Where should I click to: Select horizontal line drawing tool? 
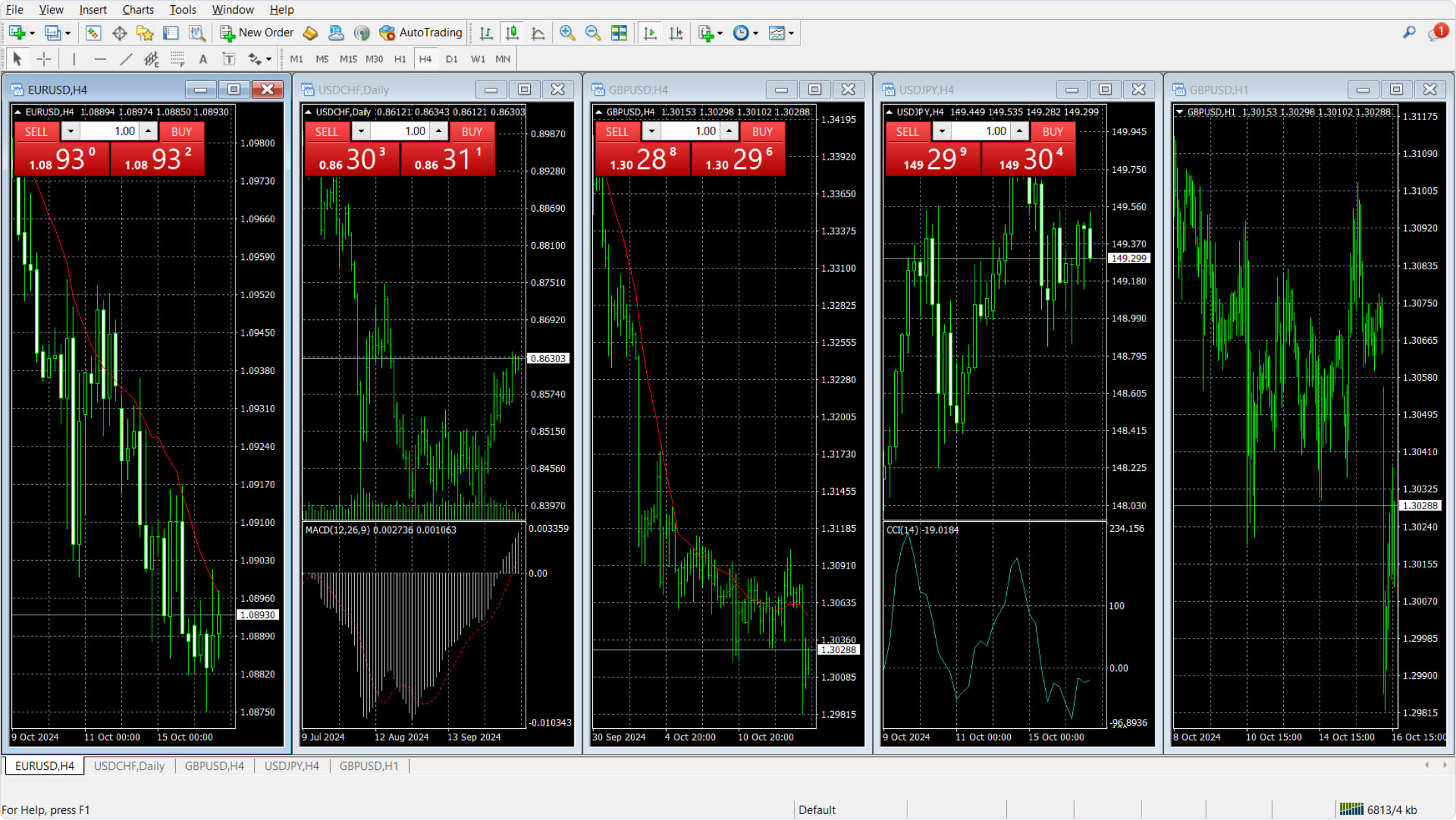100,59
